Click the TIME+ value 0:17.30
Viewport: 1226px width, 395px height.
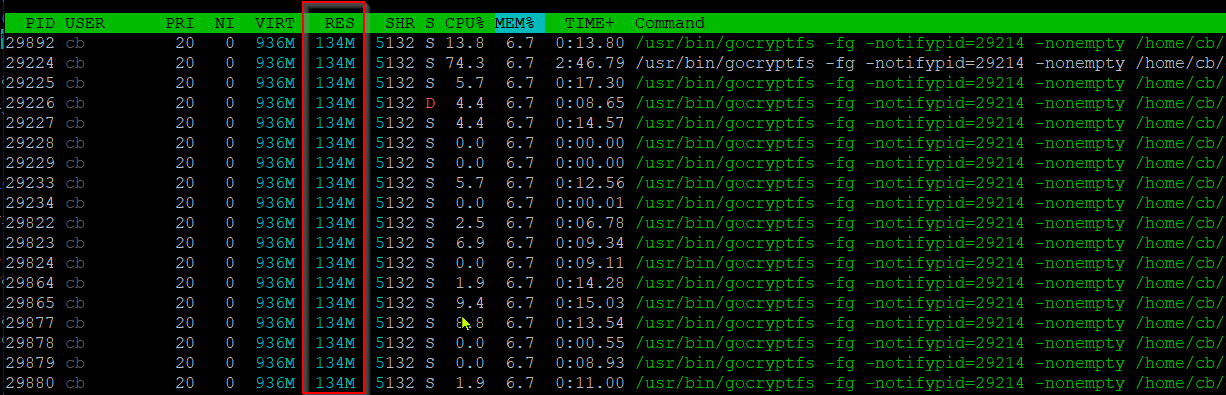590,83
